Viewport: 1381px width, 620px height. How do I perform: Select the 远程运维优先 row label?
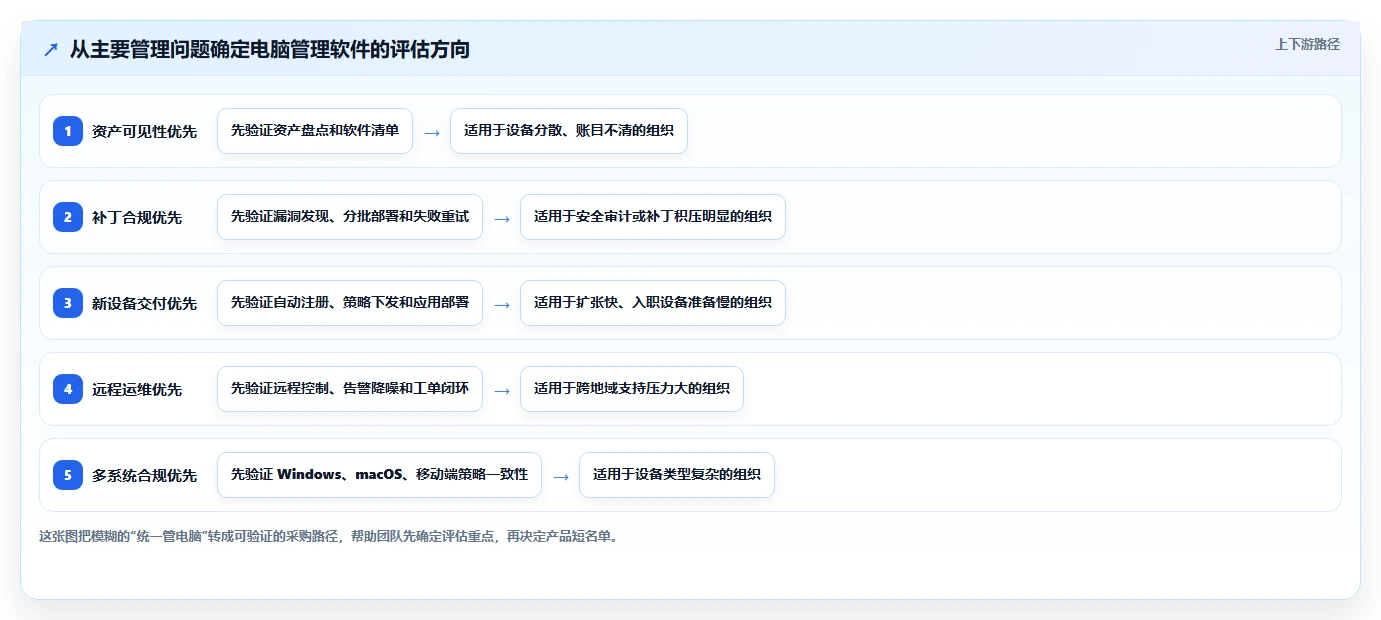(137, 389)
